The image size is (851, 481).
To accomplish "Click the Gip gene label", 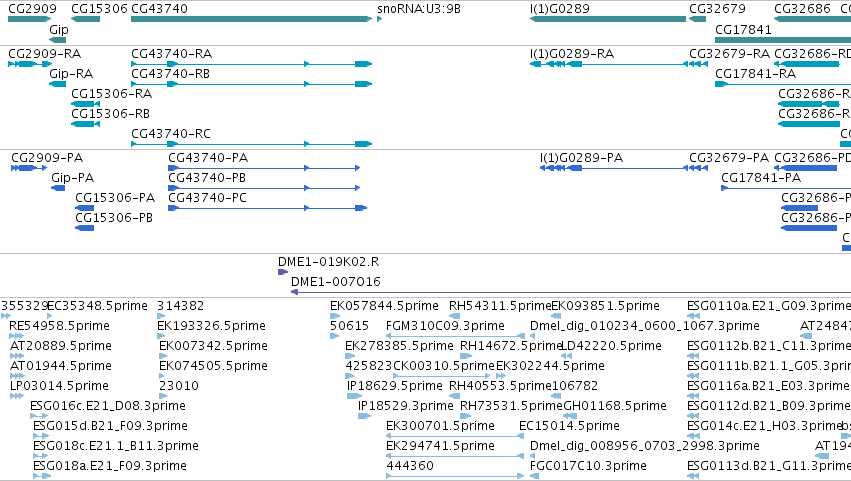I will tap(59, 29).
